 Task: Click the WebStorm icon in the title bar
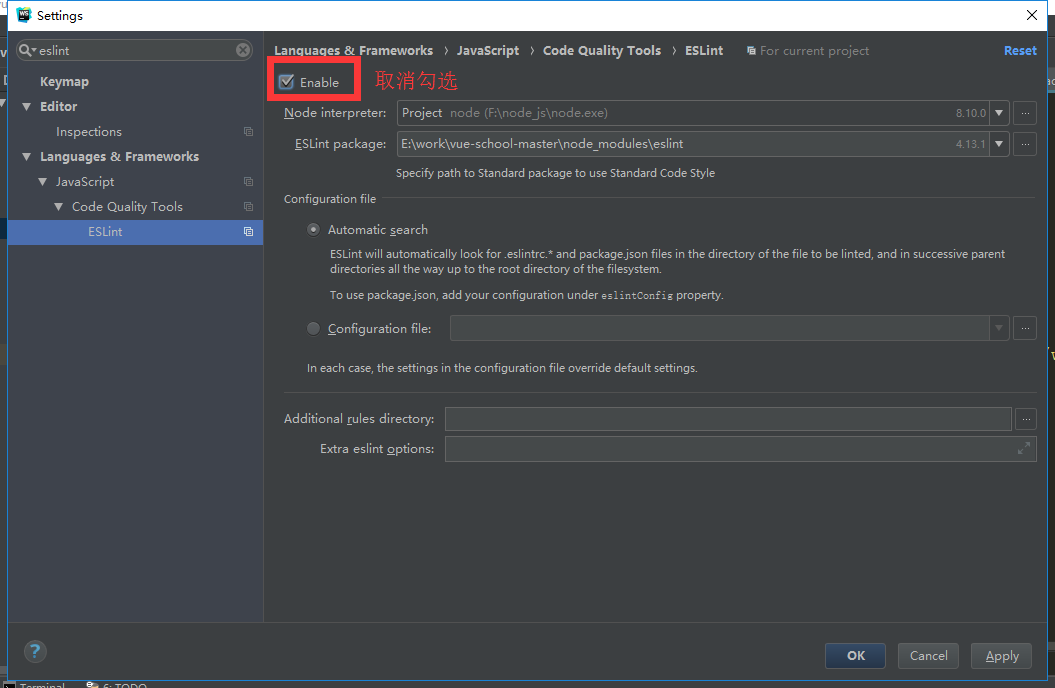[x=24, y=15]
